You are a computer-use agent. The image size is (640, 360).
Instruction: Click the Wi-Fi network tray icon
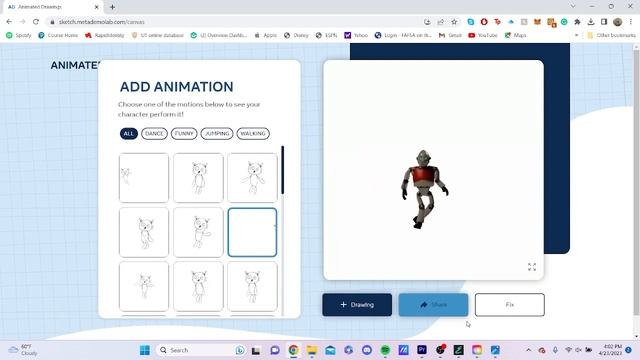click(x=568, y=350)
